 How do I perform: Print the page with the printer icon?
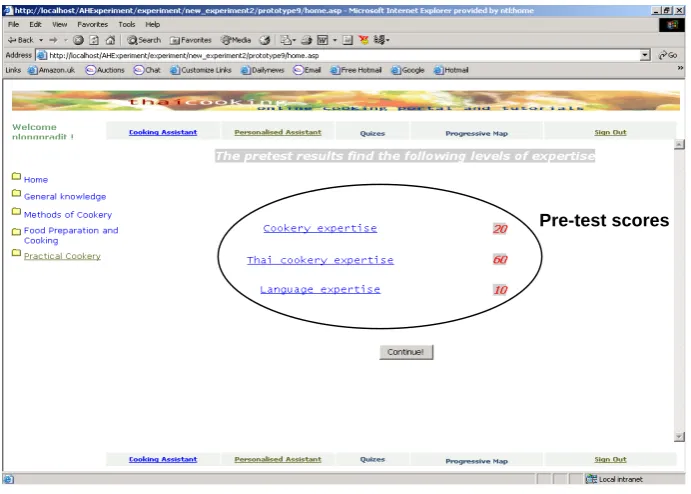click(x=306, y=40)
